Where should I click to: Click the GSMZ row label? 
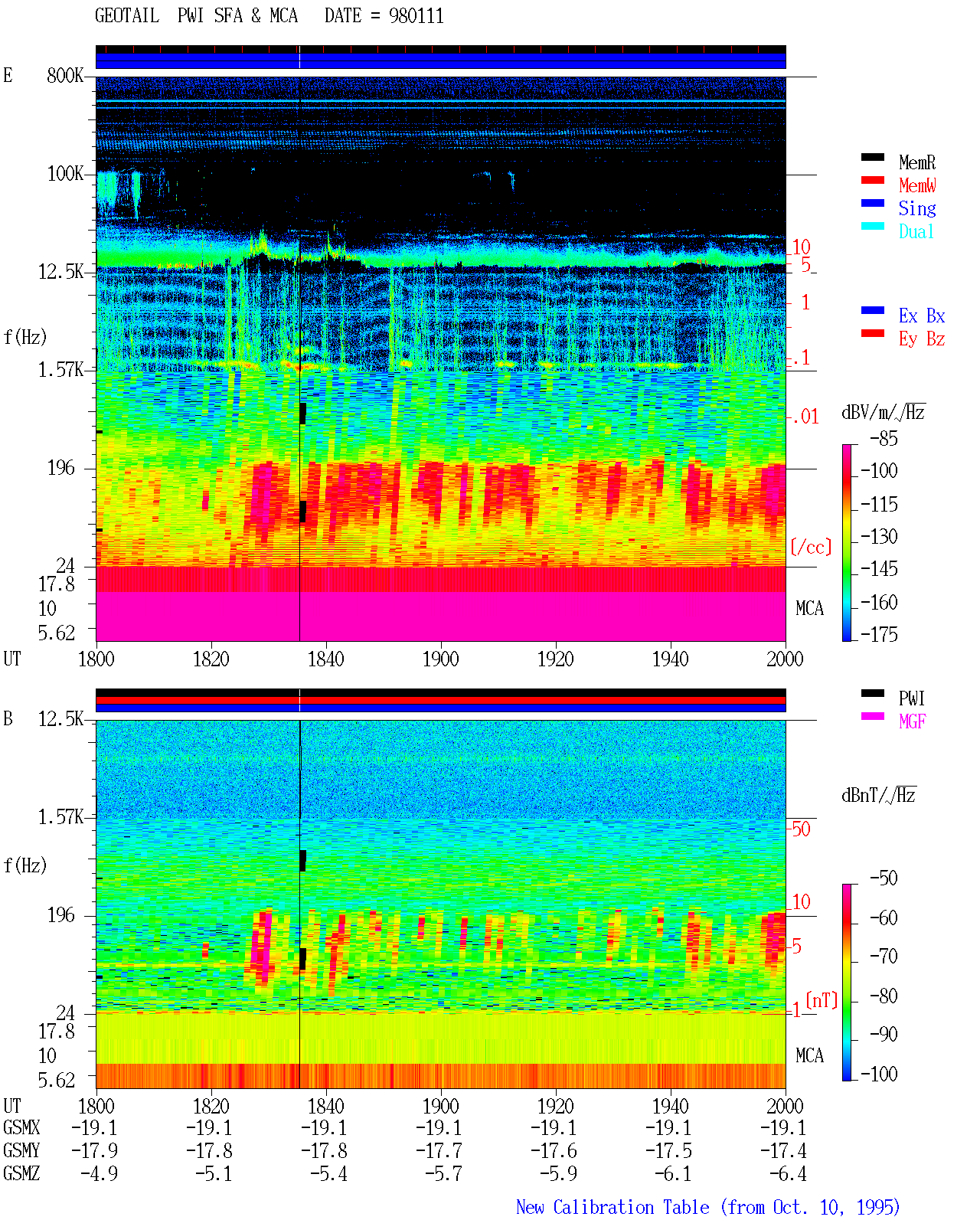21,1173
